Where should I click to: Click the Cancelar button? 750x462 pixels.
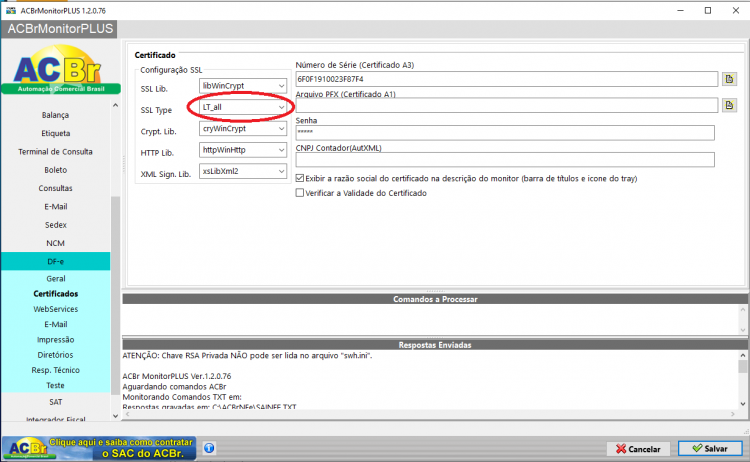point(638,449)
